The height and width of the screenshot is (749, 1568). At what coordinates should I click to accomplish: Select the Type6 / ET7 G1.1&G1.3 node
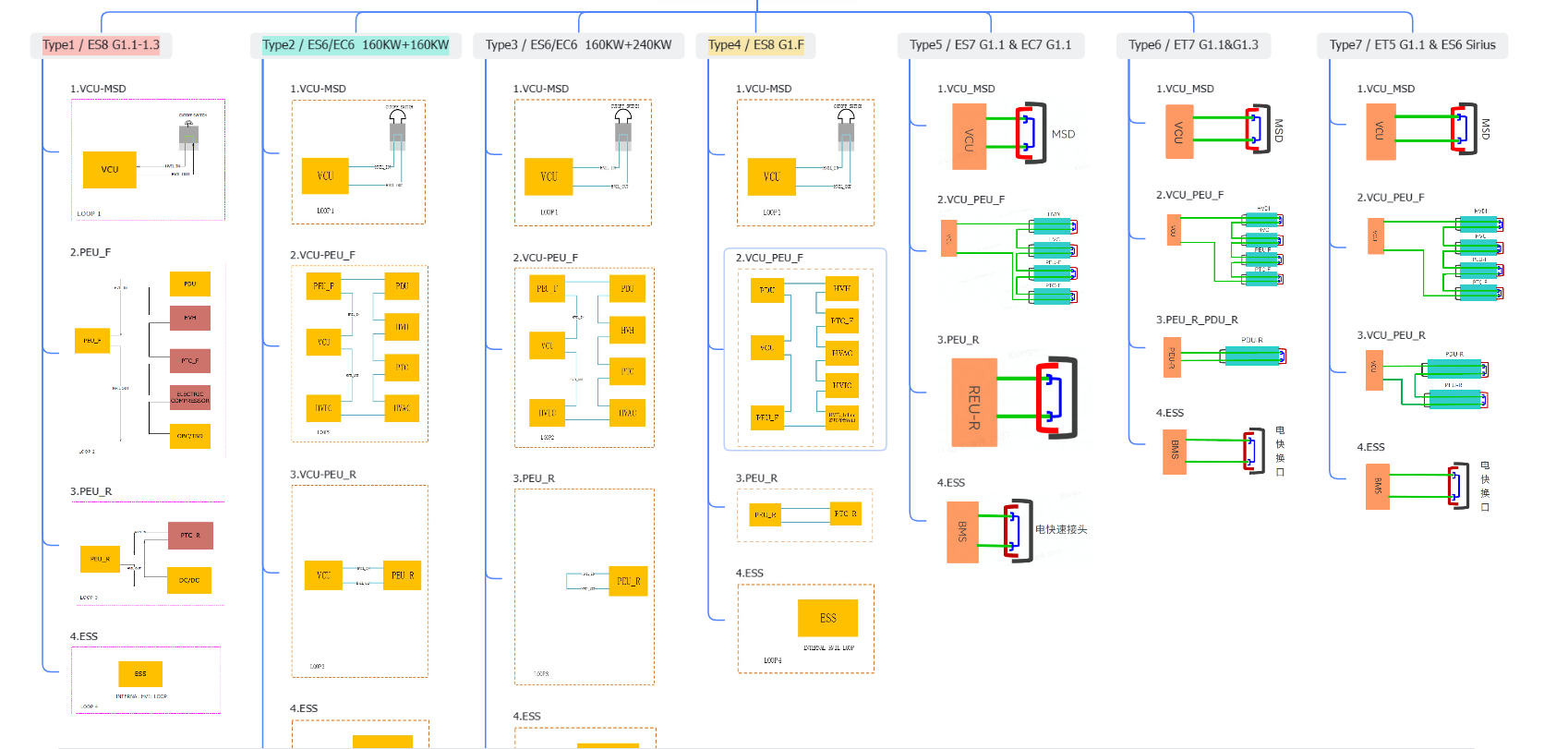(x=1194, y=45)
